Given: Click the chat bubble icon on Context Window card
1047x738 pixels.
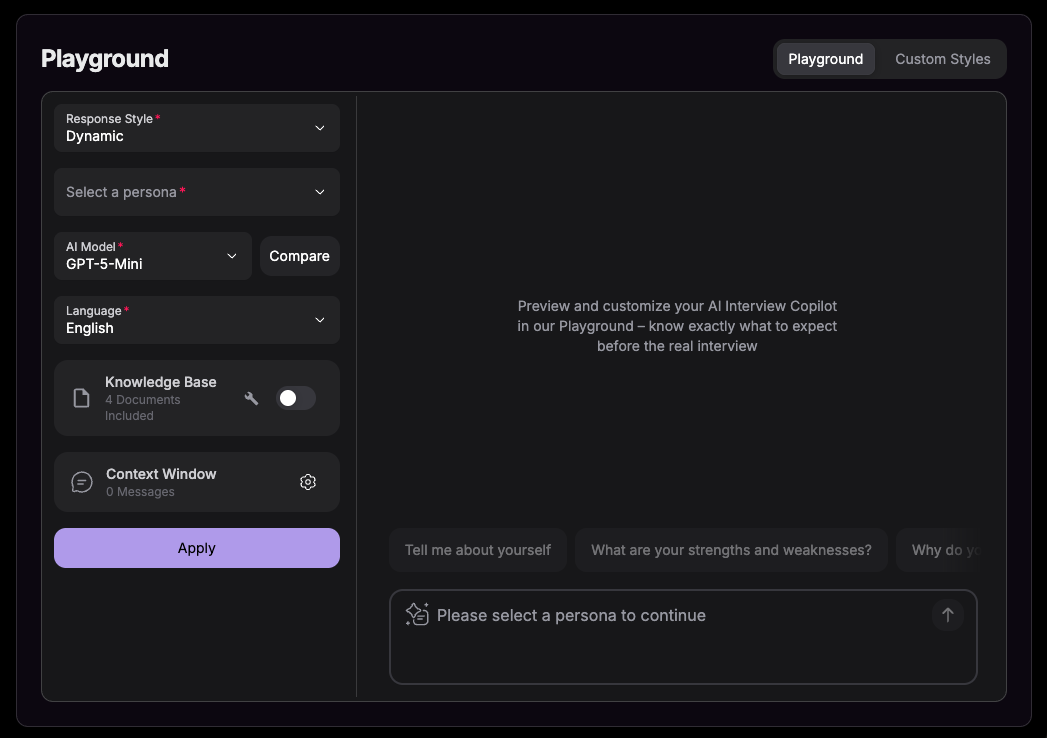Looking at the screenshot, I should pos(81,481).
